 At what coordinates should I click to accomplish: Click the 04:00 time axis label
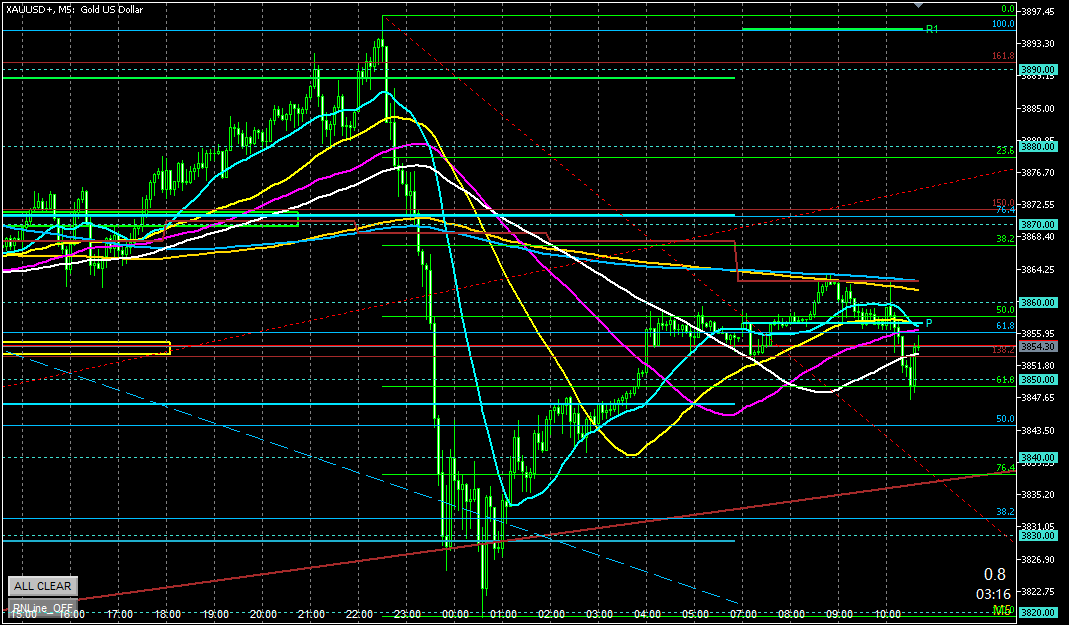[647, 614]
